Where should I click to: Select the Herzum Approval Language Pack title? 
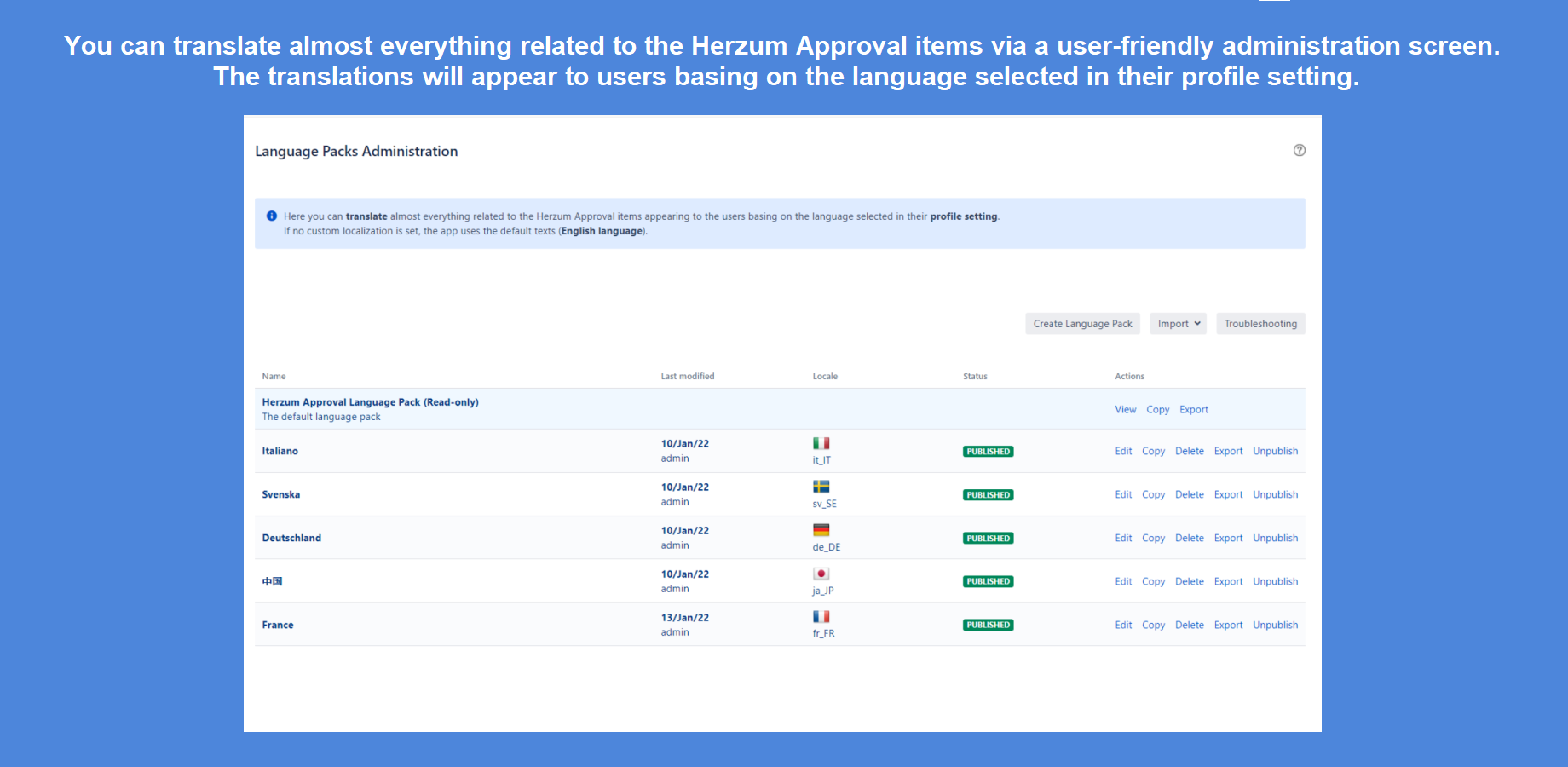(370, 401)
